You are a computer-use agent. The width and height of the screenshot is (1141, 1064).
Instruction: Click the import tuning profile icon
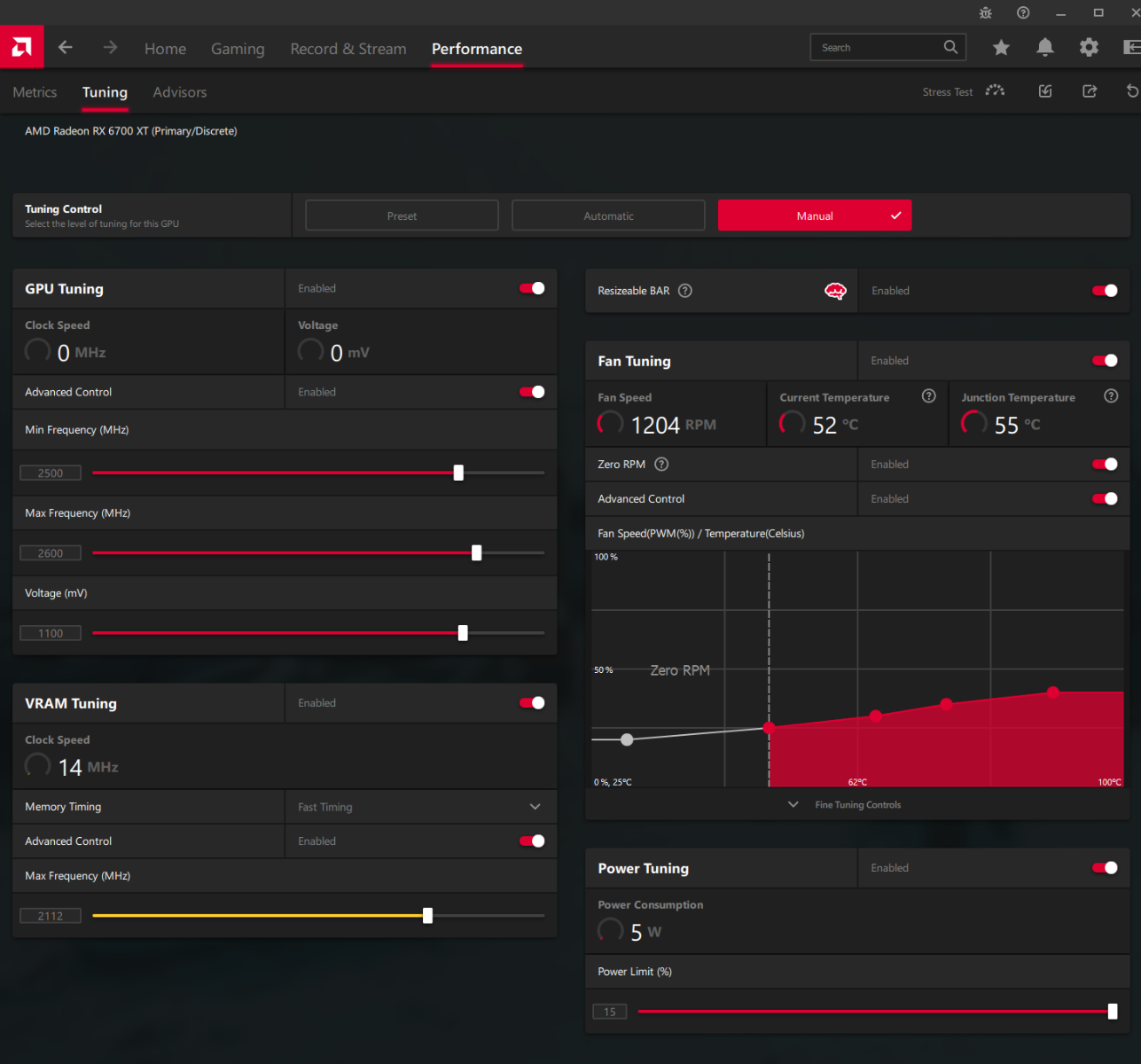coord(1045,91)
